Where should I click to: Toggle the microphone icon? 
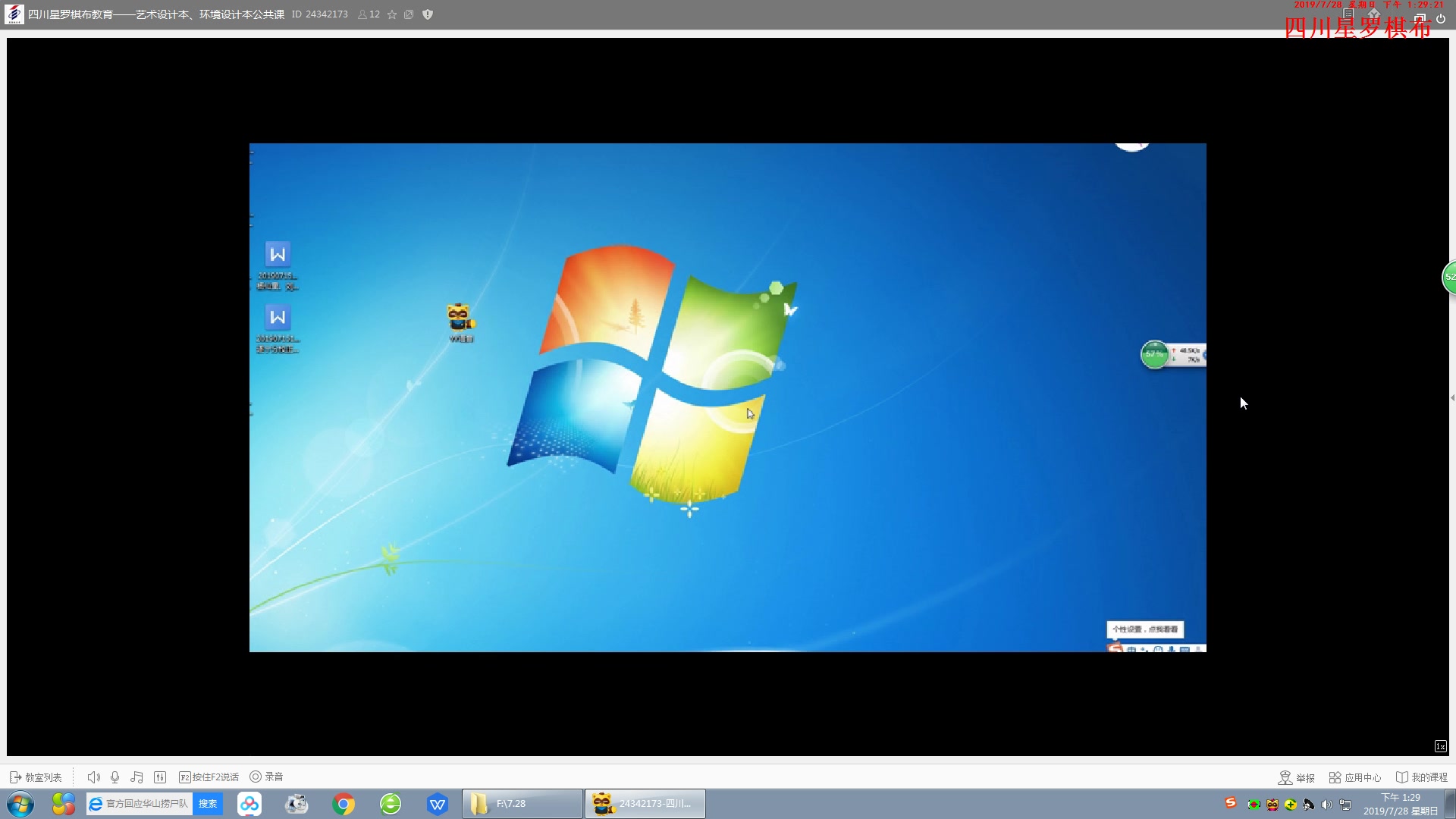click(x=115, y=777)
